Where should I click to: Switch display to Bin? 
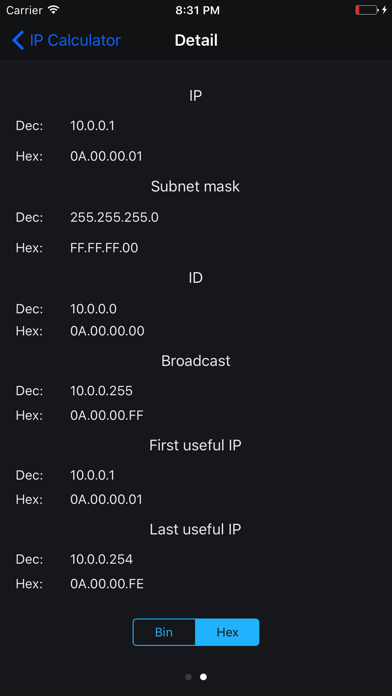pyautogui.click(x=164, y=632)
